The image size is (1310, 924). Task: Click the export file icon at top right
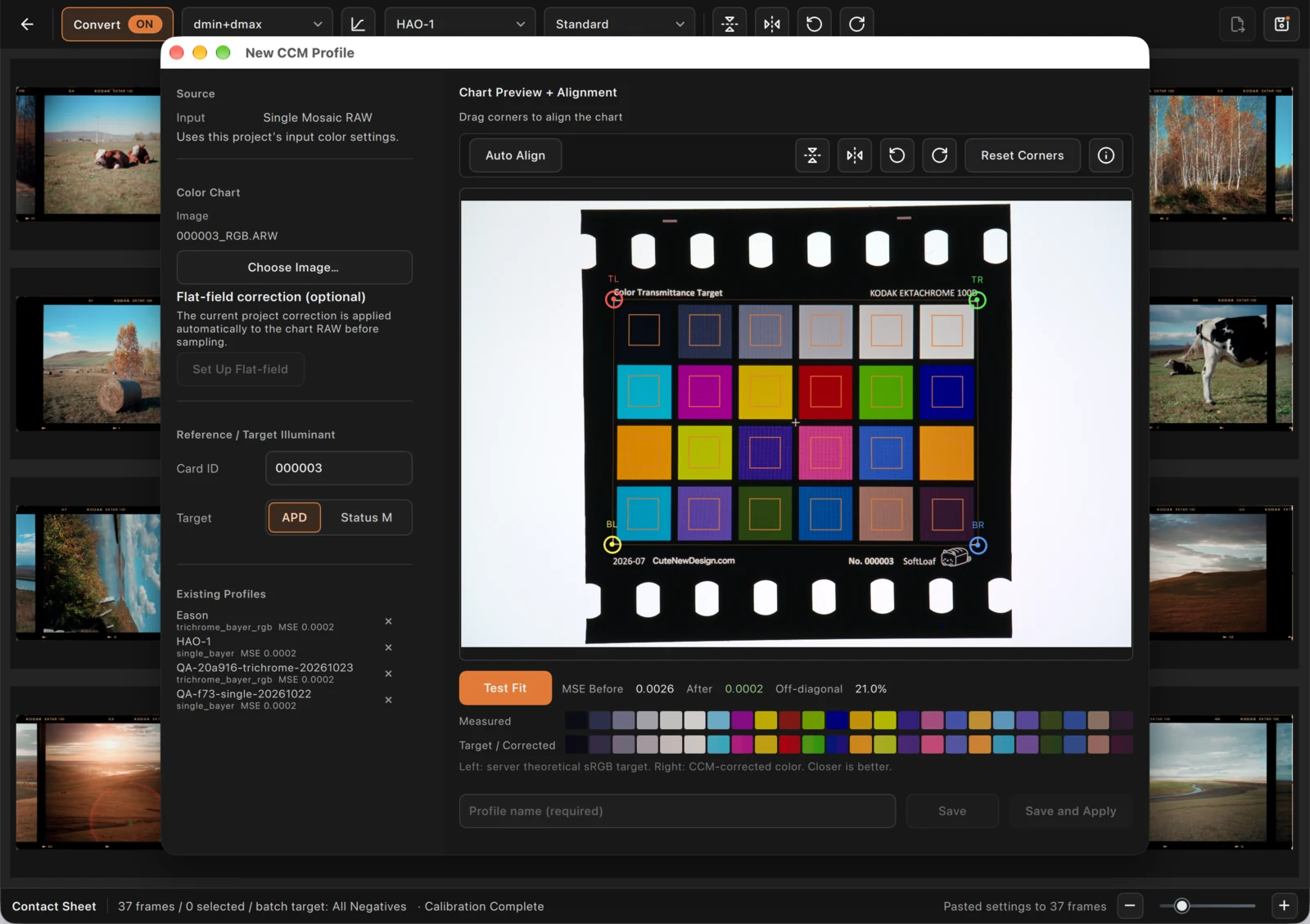[x=1238, y=25]
